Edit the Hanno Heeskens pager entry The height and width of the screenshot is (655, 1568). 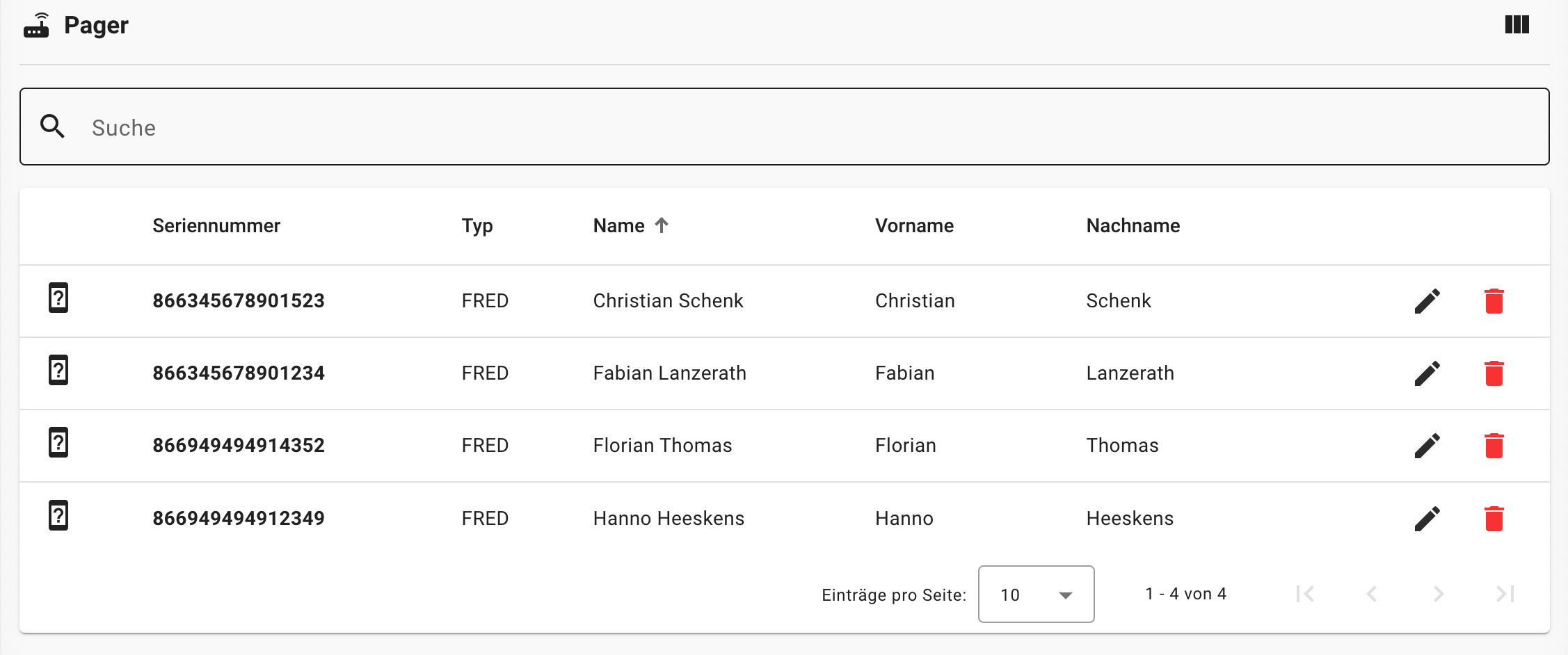(1427, 519)
